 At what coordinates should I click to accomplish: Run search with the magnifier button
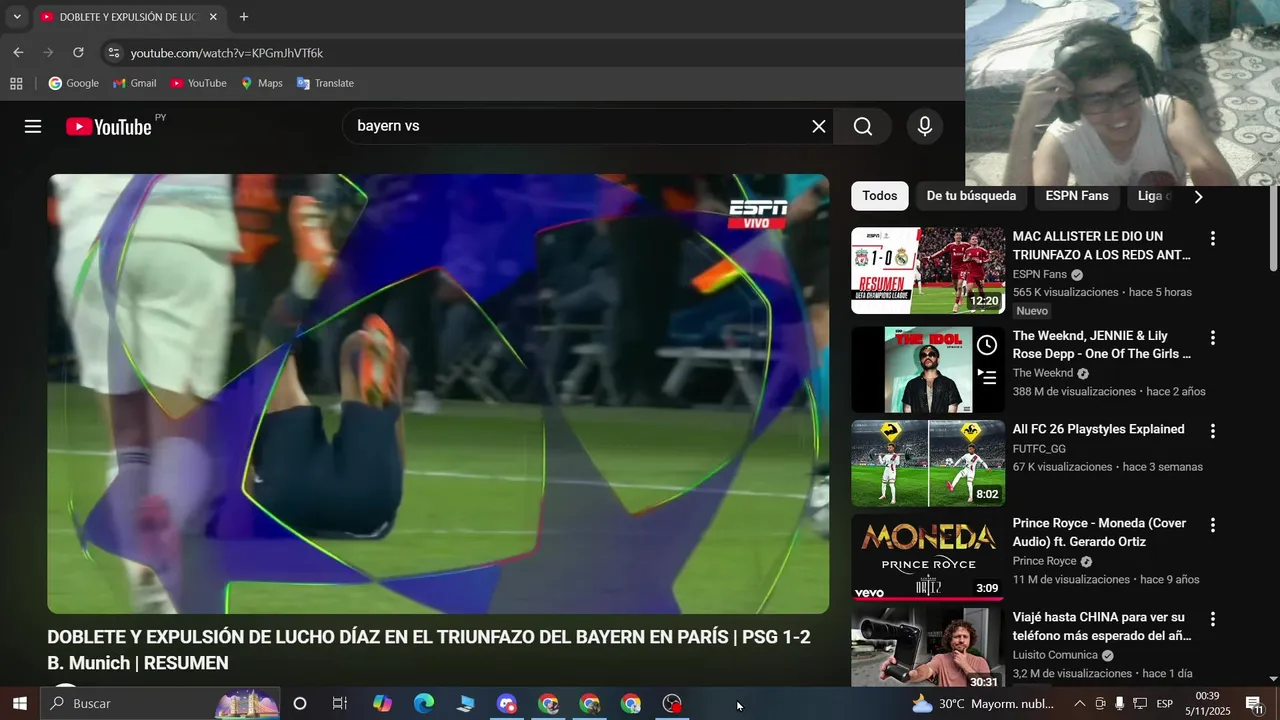point(863,126)
